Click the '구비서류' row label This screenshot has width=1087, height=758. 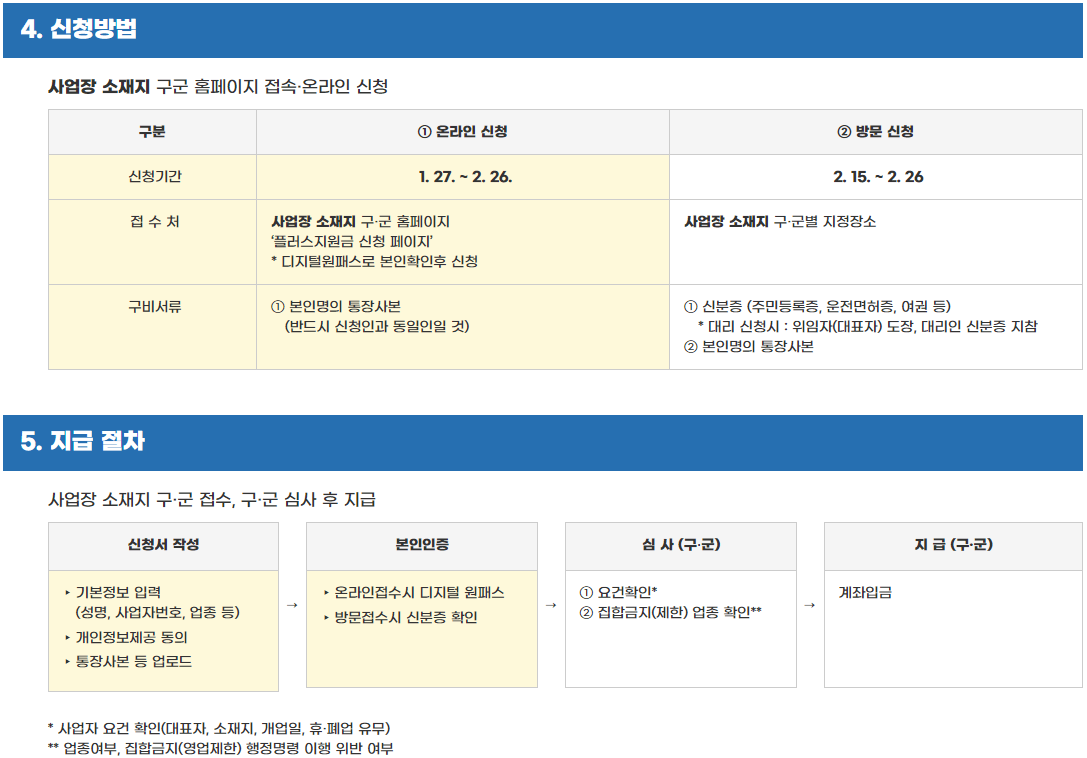(155, 307)
